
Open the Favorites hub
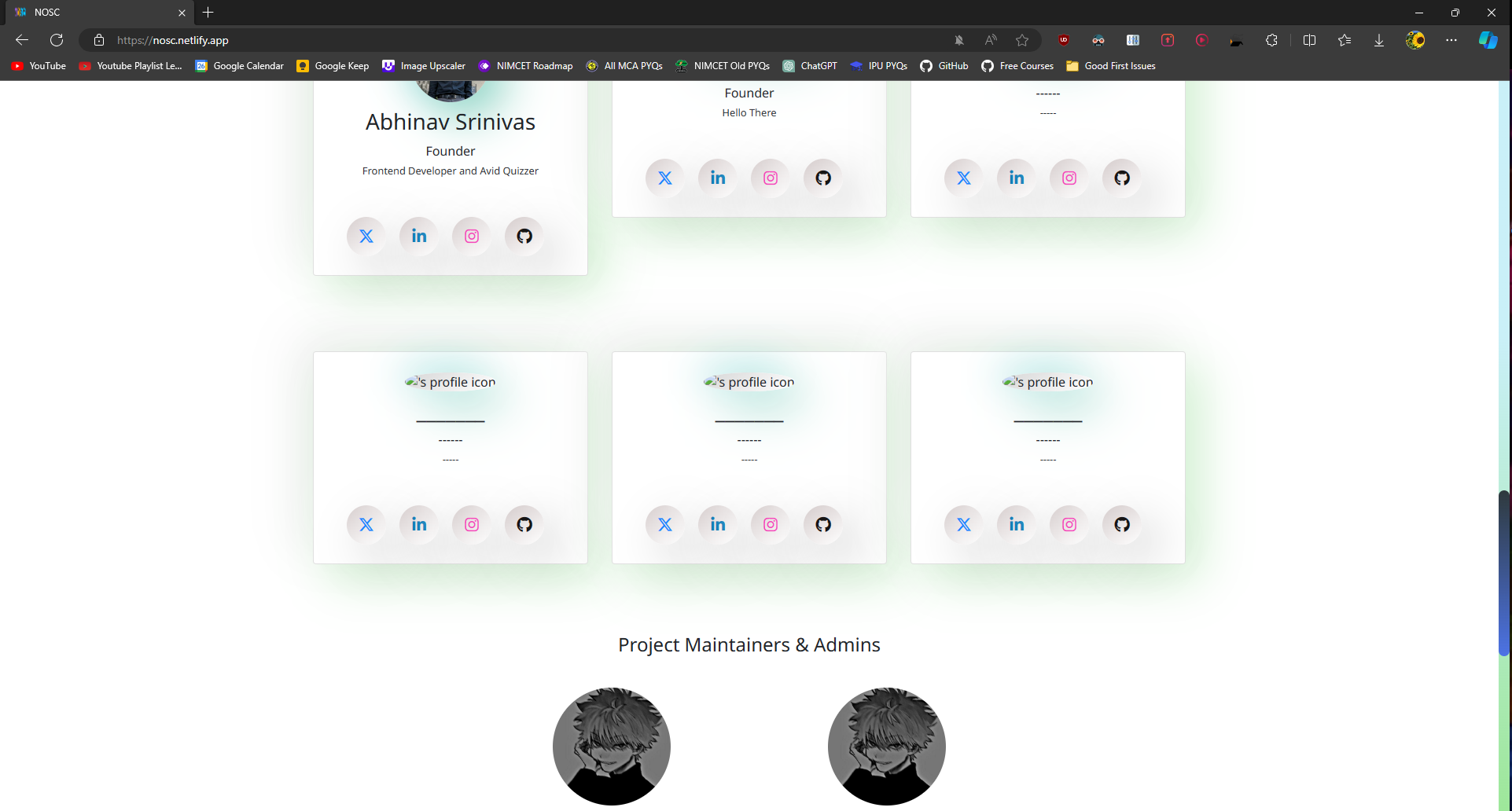pyautogui.click(x=1345, y=40)
